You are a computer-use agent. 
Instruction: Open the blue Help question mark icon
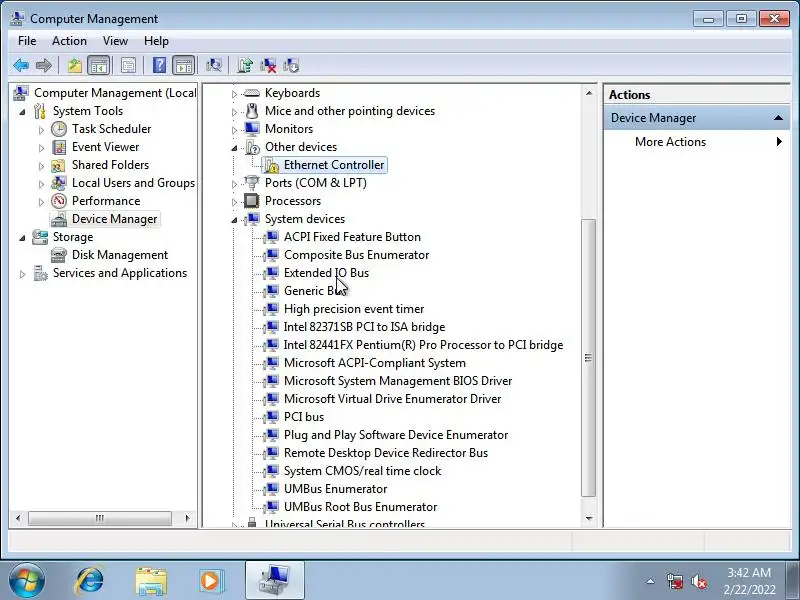tap(159, 65)
